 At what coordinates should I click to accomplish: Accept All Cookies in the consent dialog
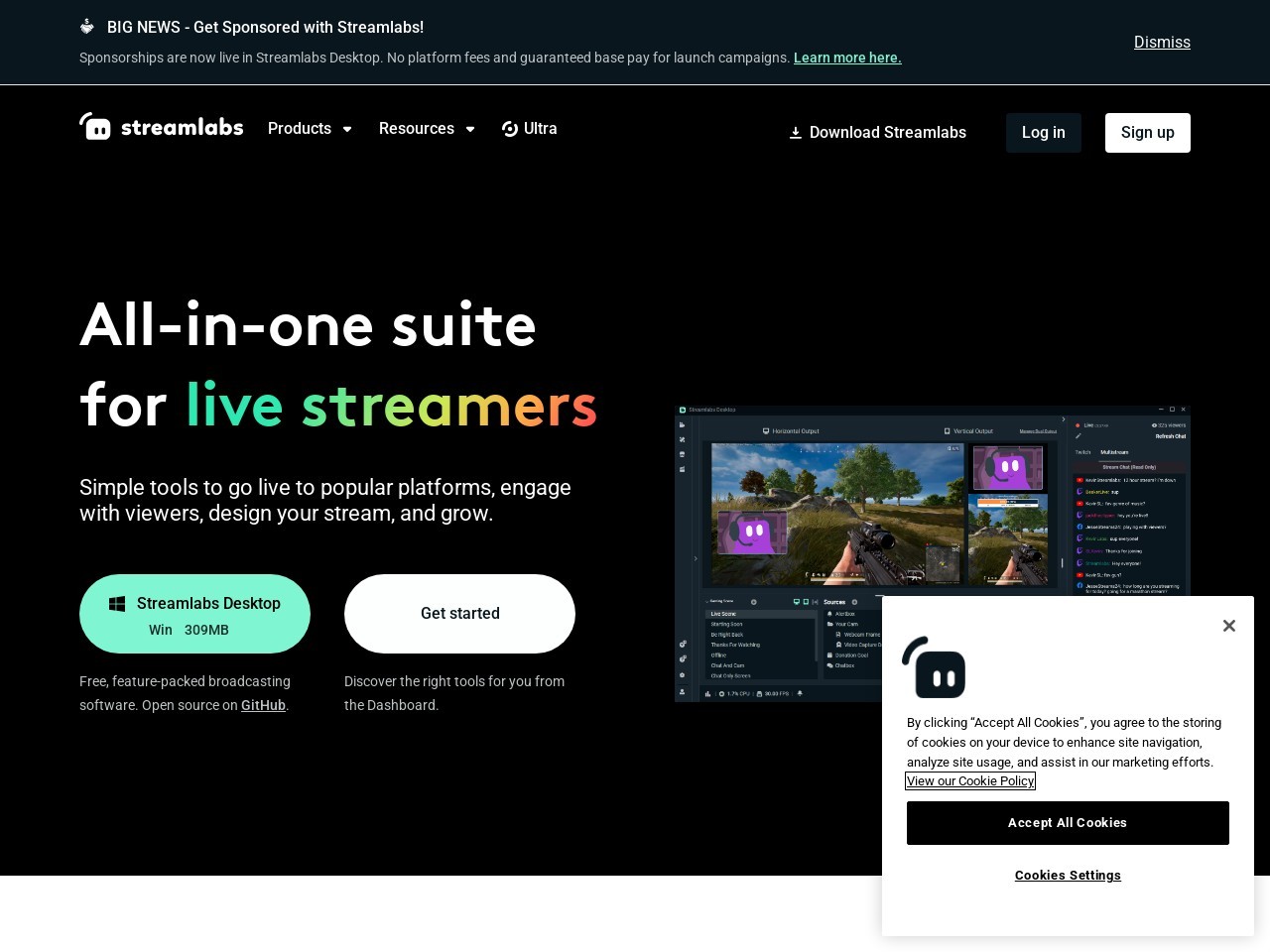click(1068, 823)
